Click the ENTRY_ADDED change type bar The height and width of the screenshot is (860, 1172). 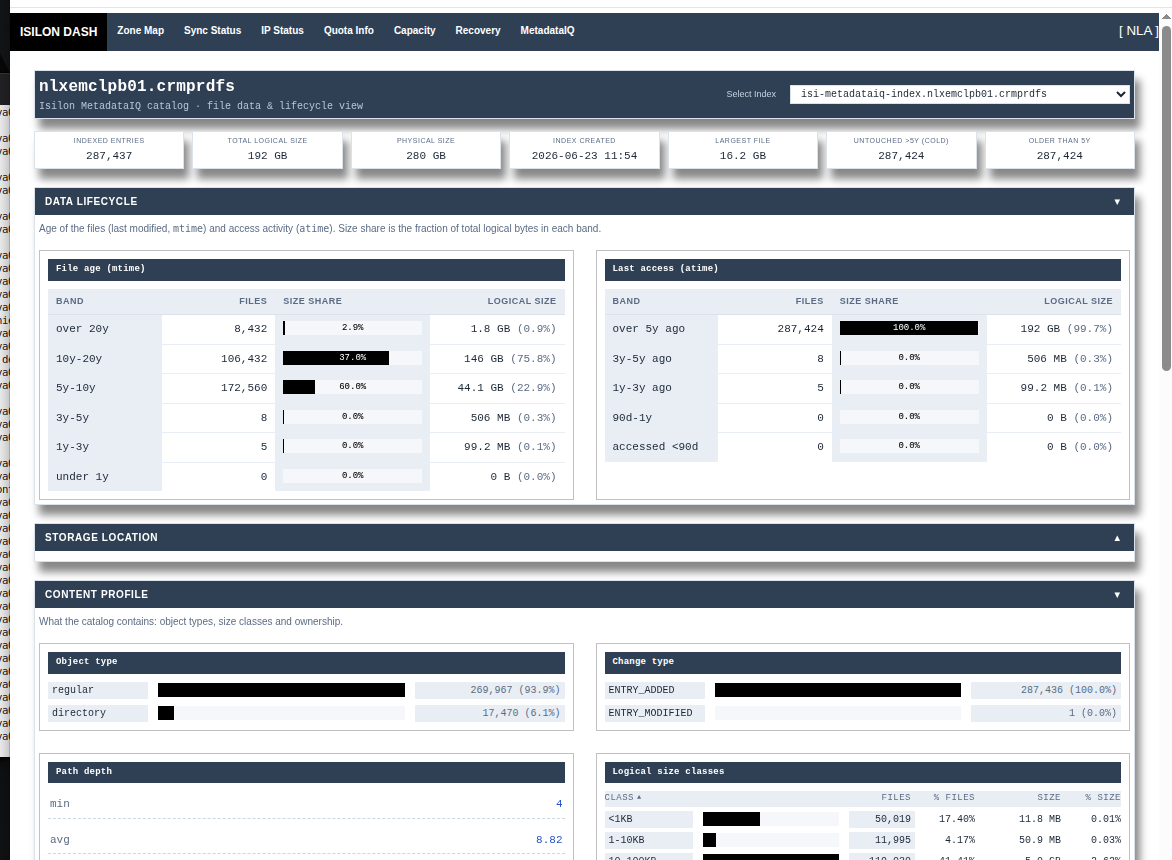click(838, 690)
